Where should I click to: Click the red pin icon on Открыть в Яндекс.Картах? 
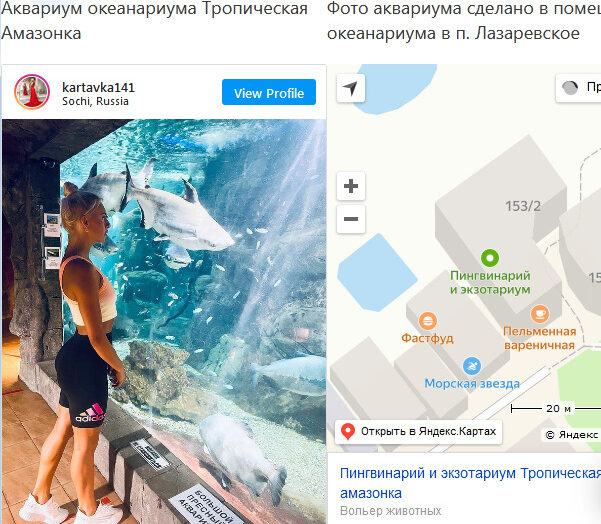[348, 432]
